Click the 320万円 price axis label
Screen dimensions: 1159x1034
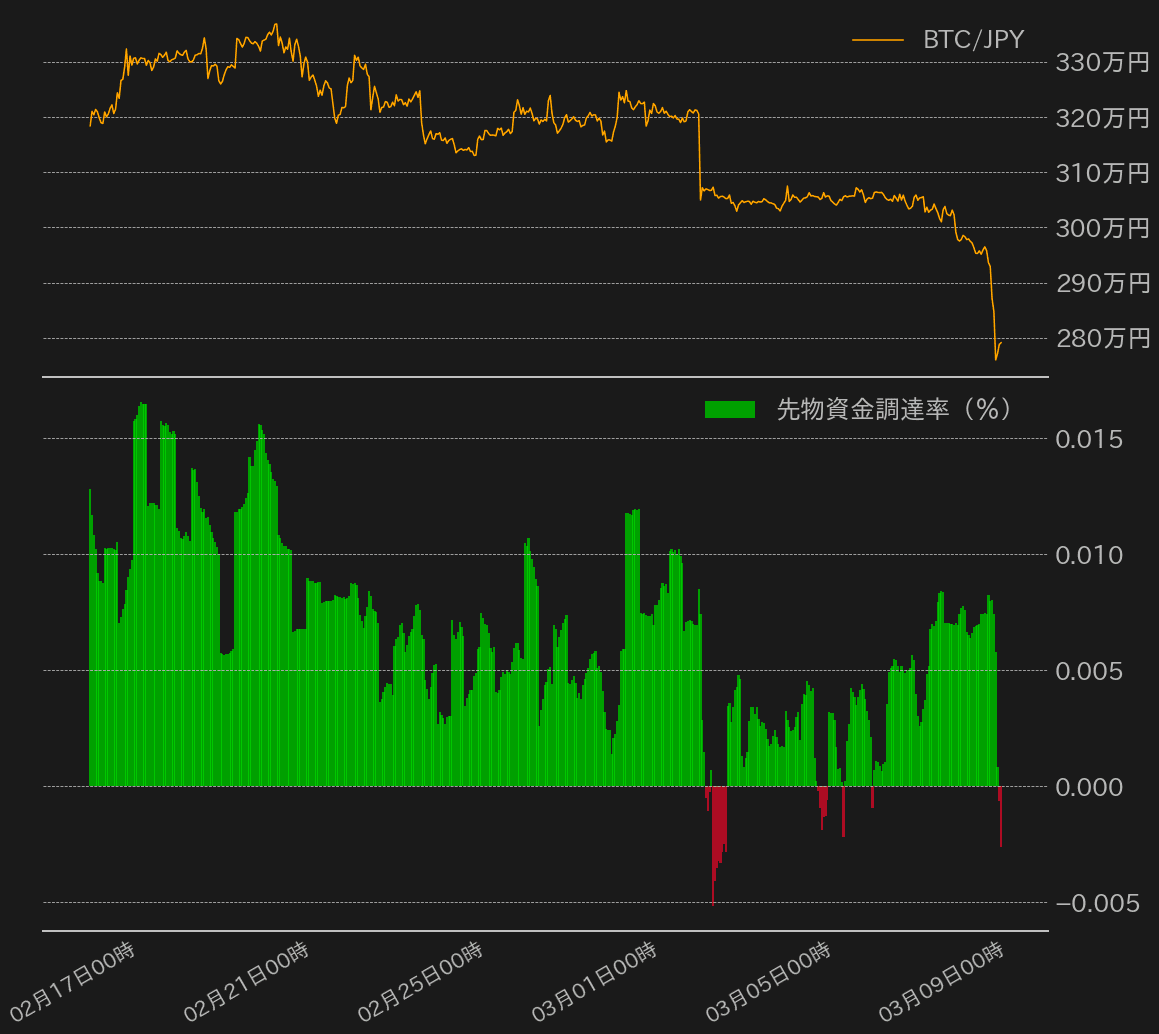[x=1102, y=119]
